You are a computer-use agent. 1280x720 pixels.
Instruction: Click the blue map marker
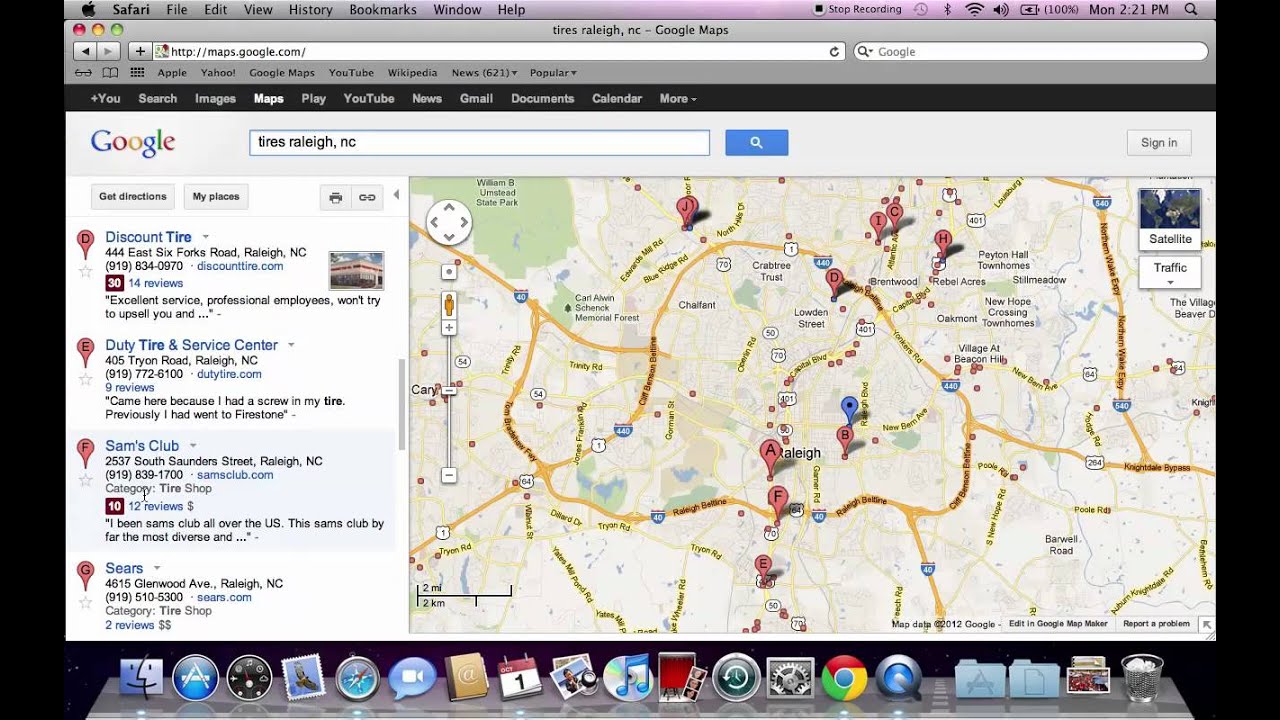849,409
